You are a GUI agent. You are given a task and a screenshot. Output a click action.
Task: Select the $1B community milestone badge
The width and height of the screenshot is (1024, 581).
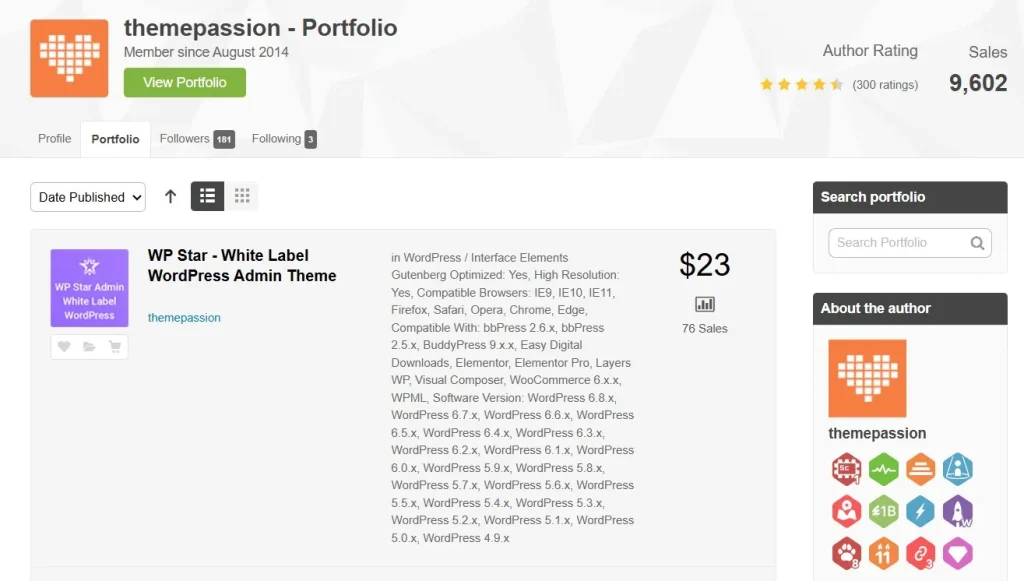click(883, 511)
